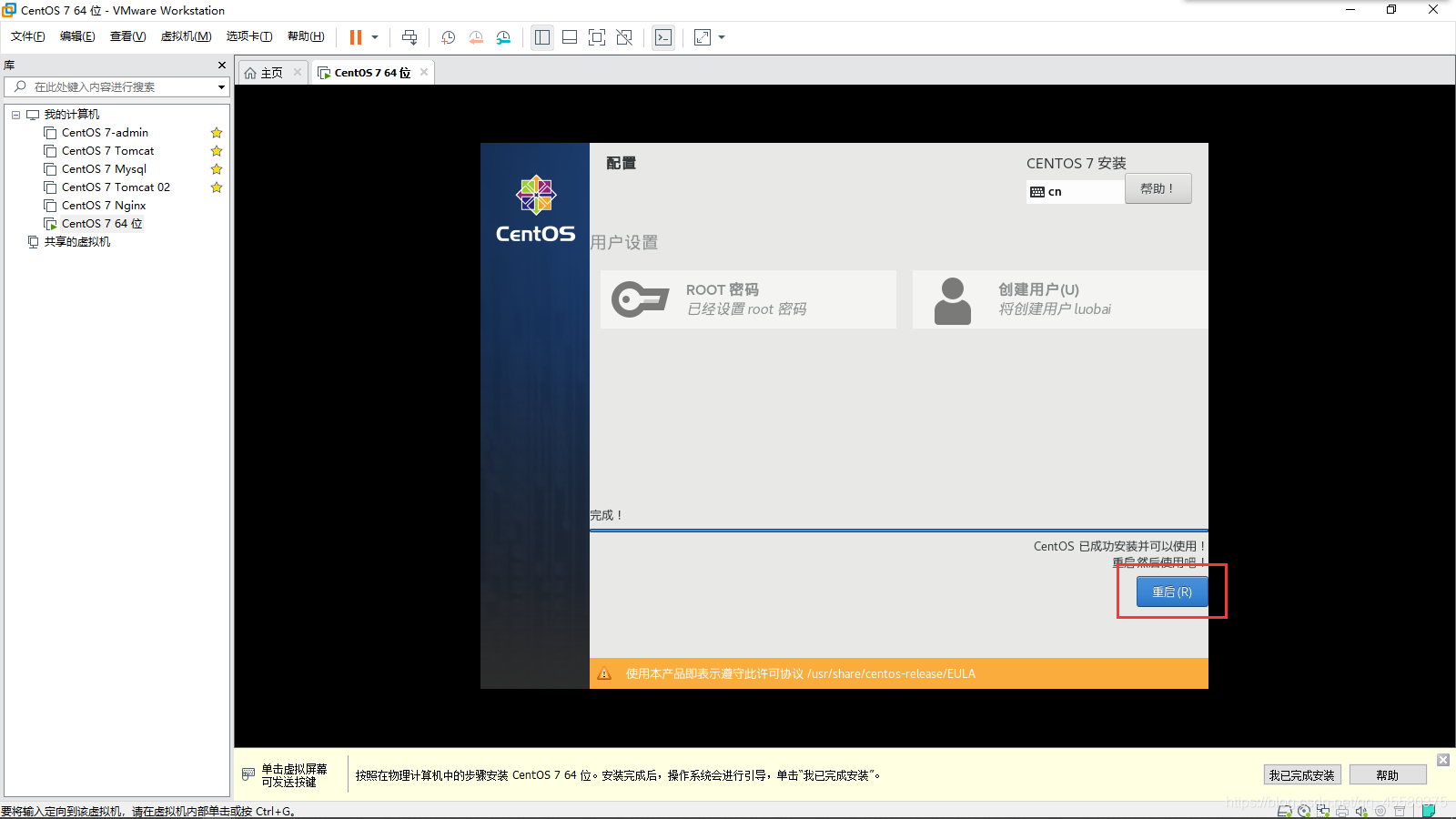Click the EULA warning triangle icon
1456x819 pixels.
(x=604, y=674)
